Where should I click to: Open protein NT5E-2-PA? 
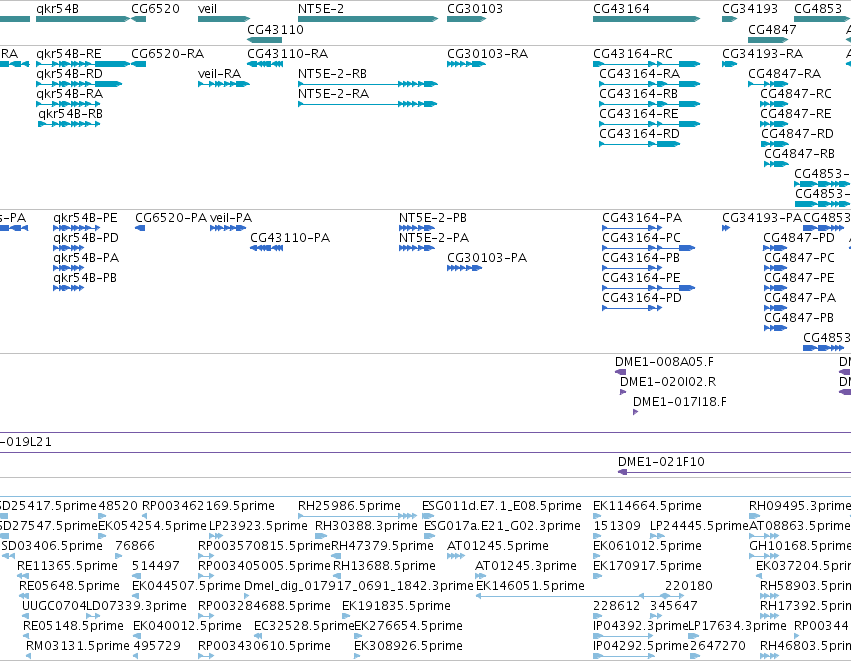[x=434, y=238]
